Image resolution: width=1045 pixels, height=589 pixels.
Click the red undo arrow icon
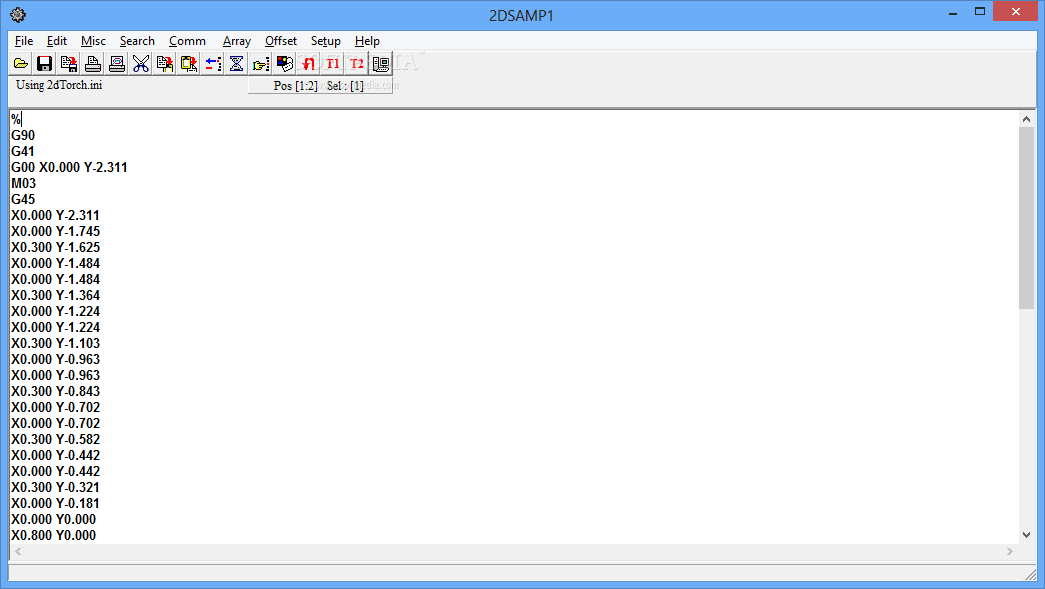309,64
